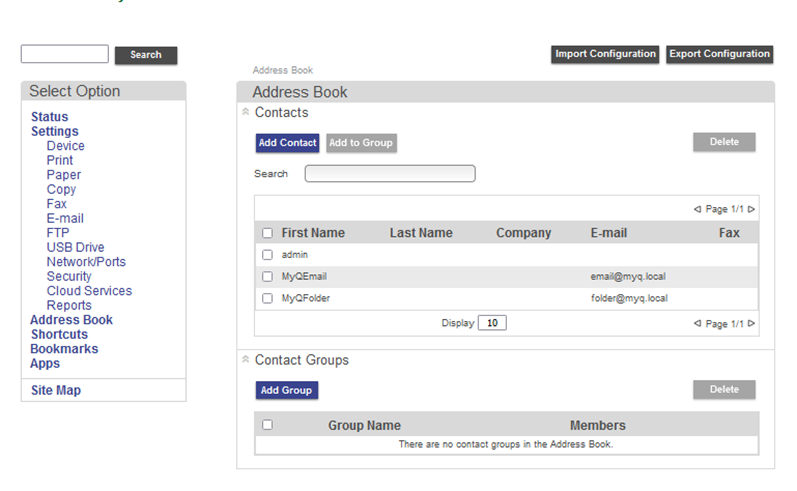Click Import Configuration button
This screenshot has height=491, width=797.
(605, 54)
